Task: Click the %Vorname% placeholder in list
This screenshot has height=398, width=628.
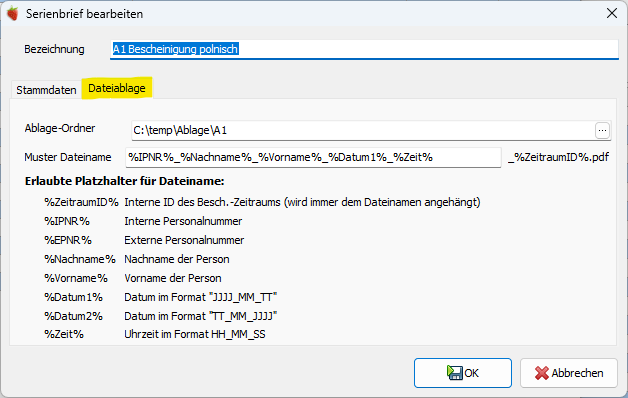Action: click(76, 278)
